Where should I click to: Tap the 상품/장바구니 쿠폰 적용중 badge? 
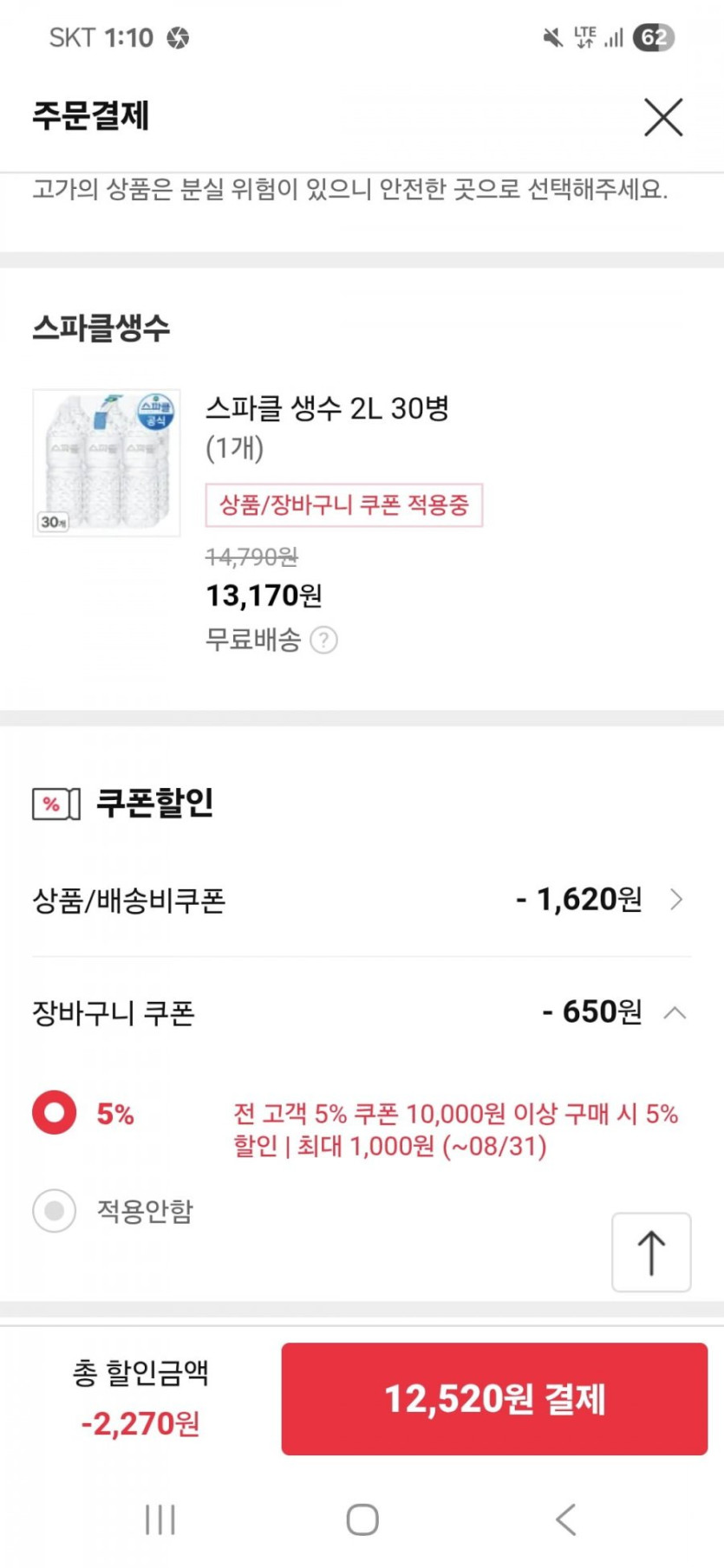tap(343, 505)
